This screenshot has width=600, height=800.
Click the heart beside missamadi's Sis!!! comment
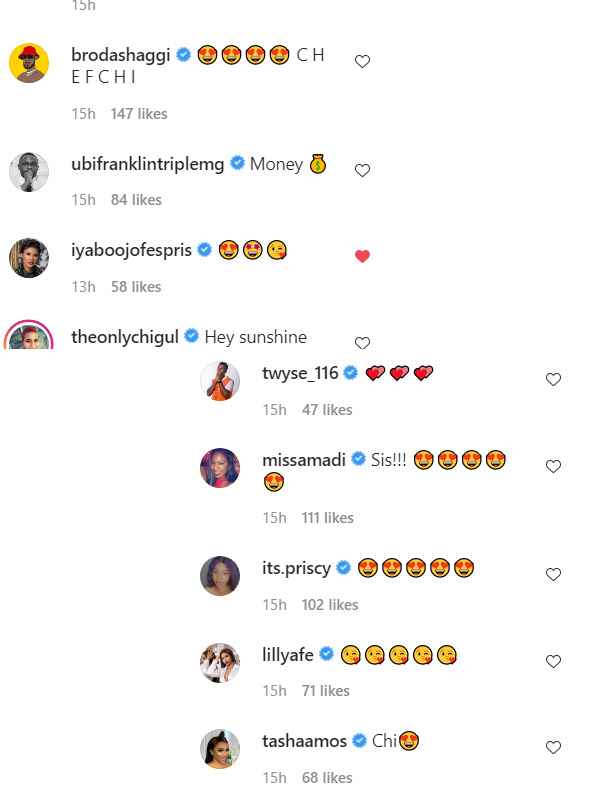[554, 466]
